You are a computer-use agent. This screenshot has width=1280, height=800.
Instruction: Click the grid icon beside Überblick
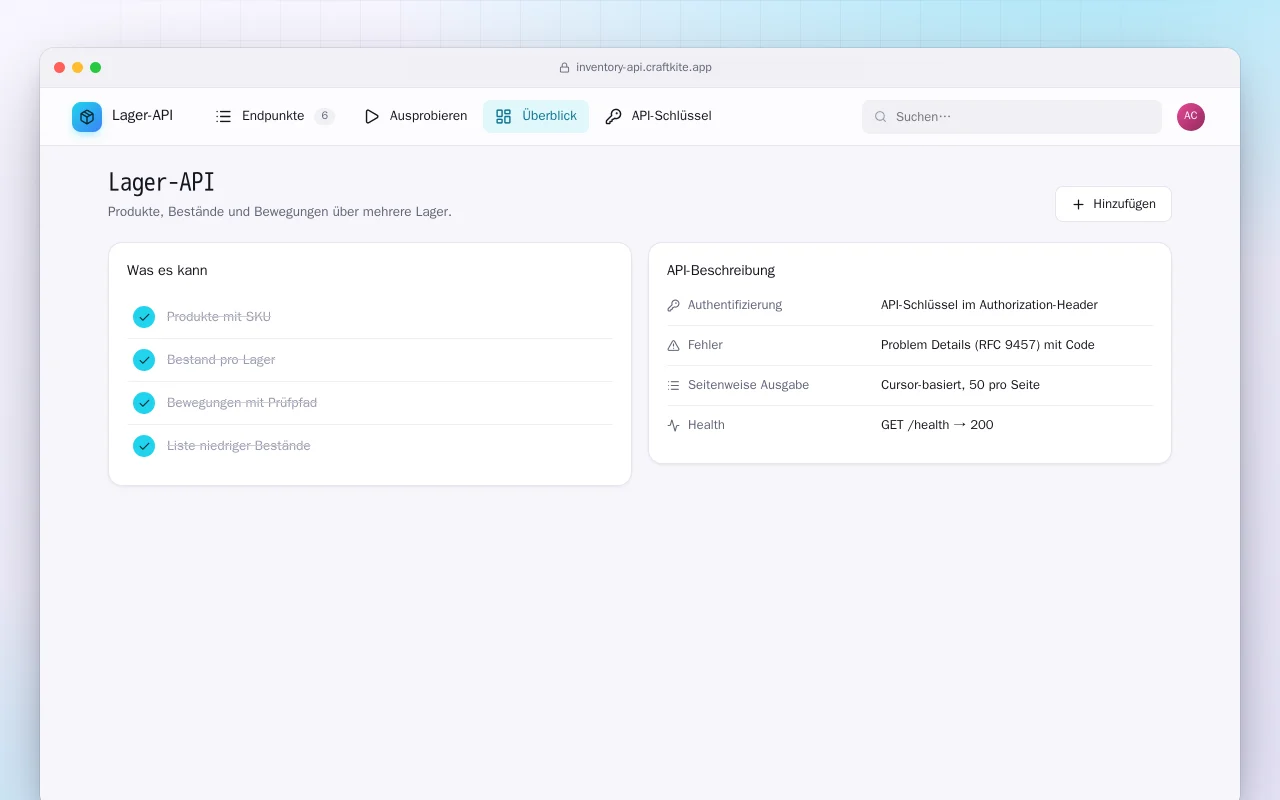[504, 116]
